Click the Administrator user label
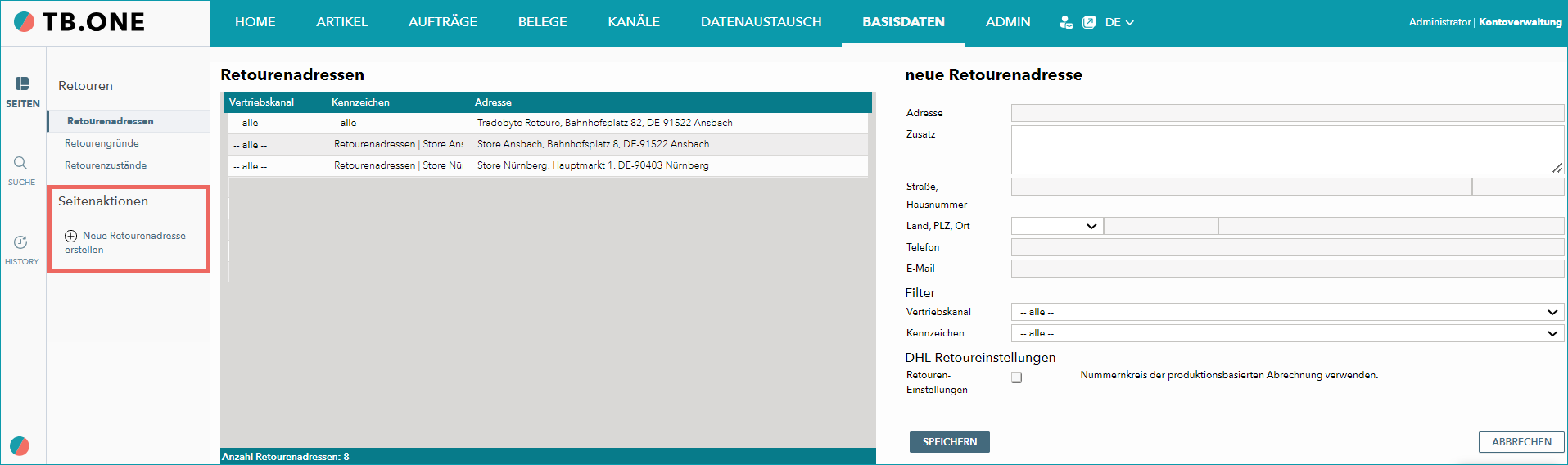This screenshot has height=465, width=1568. [1439, 22]
